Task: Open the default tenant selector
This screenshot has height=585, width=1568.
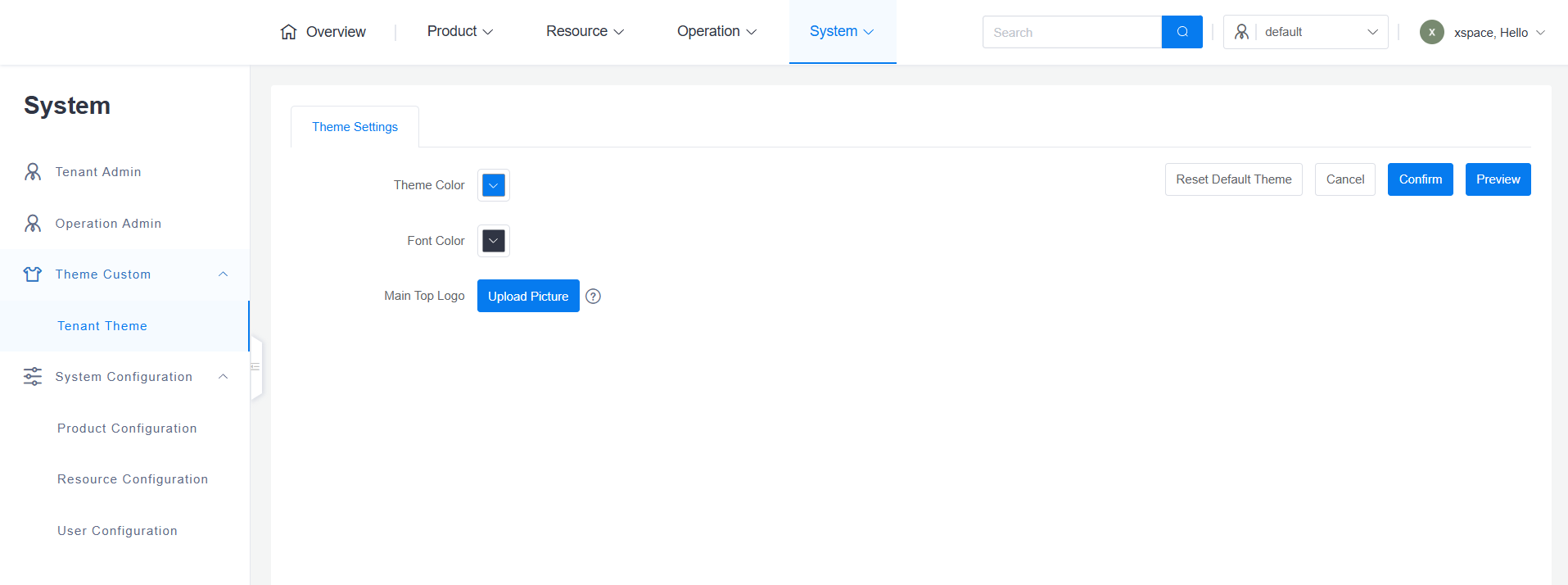Action: (1305, 32)
